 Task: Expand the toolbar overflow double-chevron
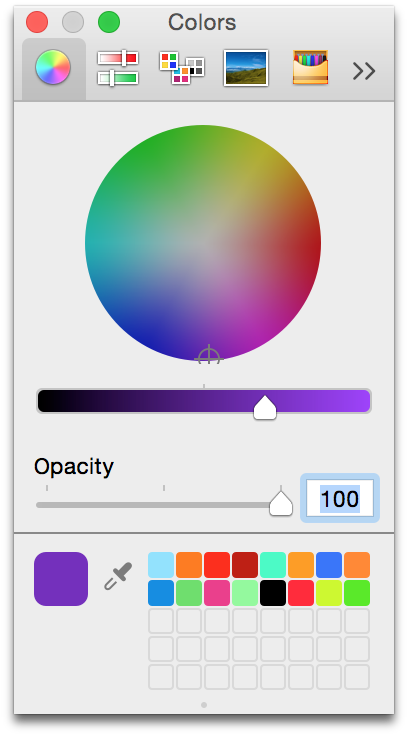pyautogui.click(x=364, y=71)
